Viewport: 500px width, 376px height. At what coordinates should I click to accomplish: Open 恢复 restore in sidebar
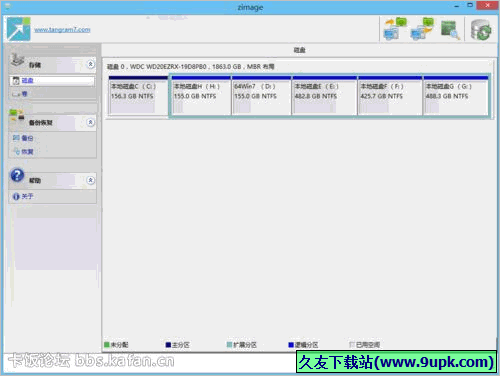pos(27,152)
